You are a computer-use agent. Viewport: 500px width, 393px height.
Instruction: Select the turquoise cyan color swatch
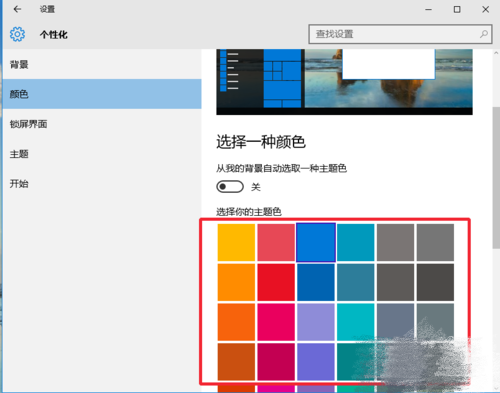tap(356, 322)
